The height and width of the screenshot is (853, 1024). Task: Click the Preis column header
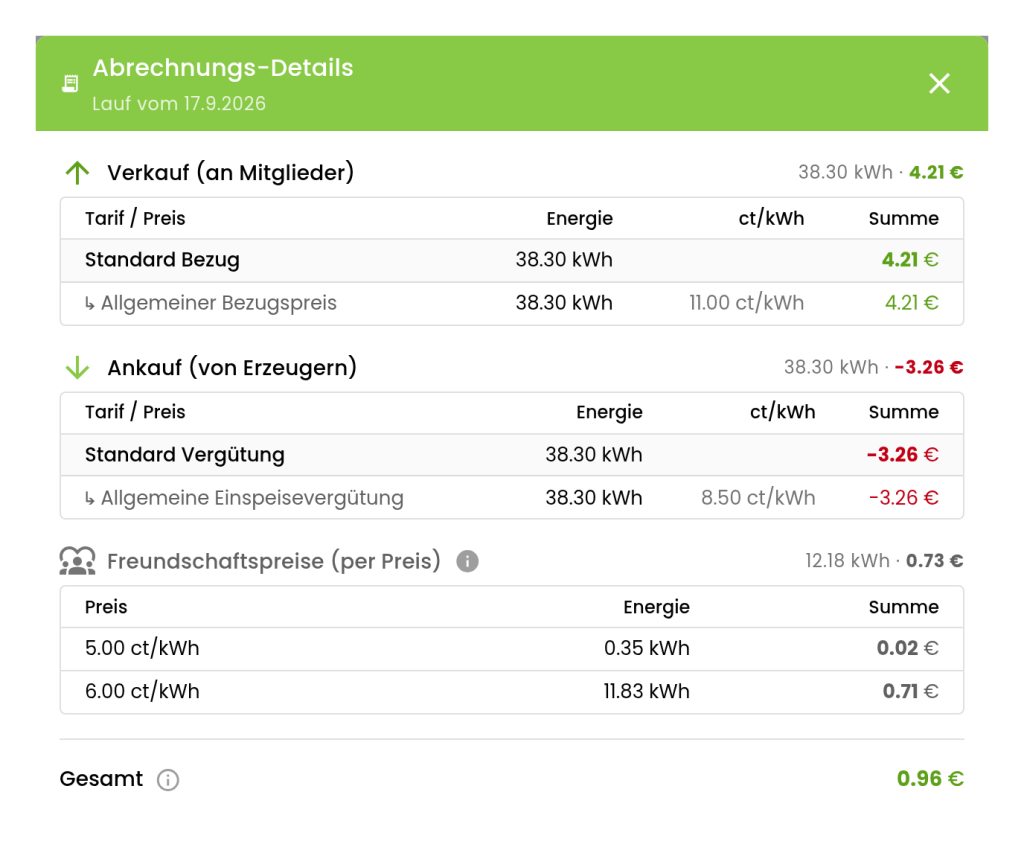(106, 607)
